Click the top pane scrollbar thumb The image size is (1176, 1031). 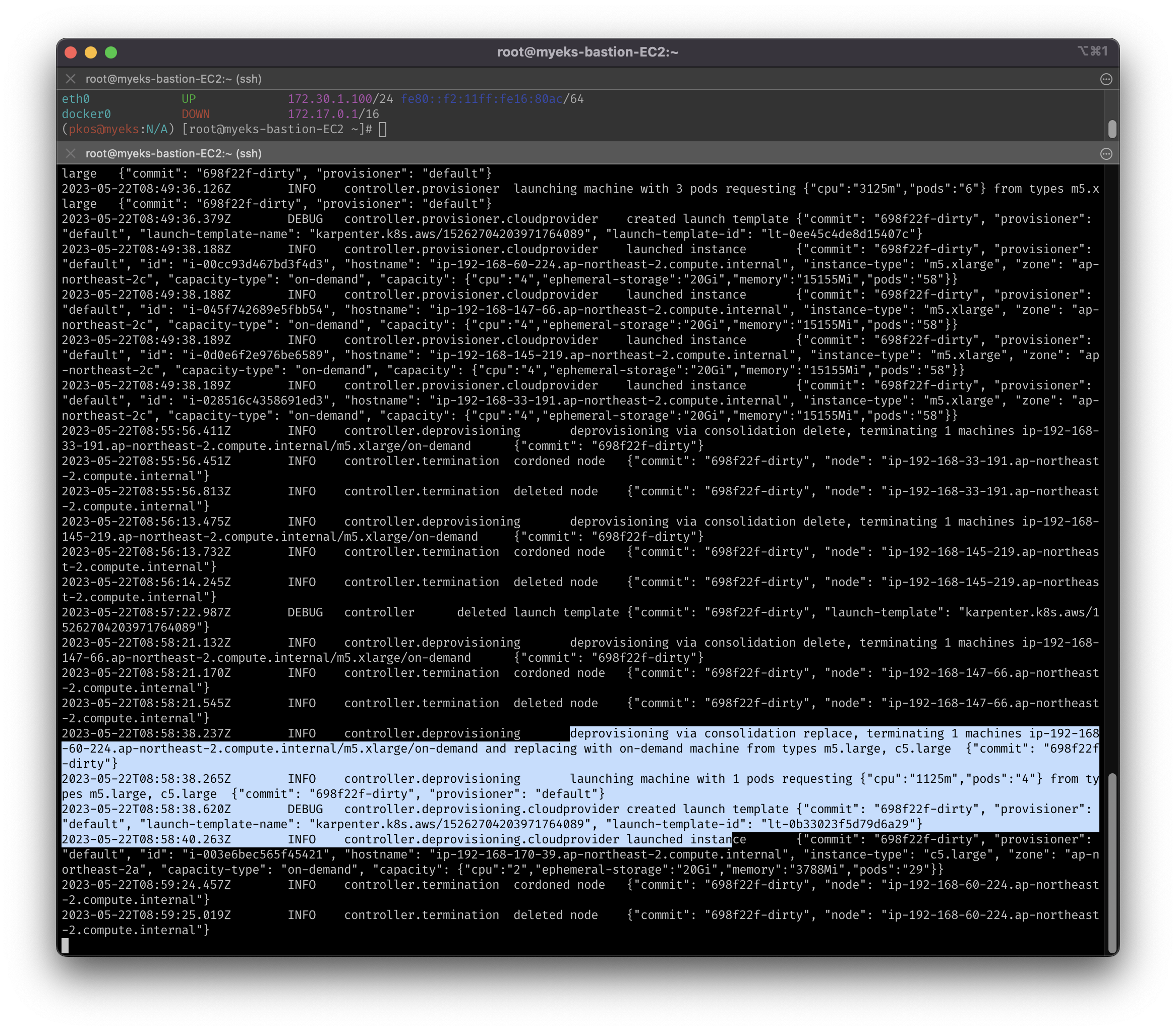(1112, 129)
